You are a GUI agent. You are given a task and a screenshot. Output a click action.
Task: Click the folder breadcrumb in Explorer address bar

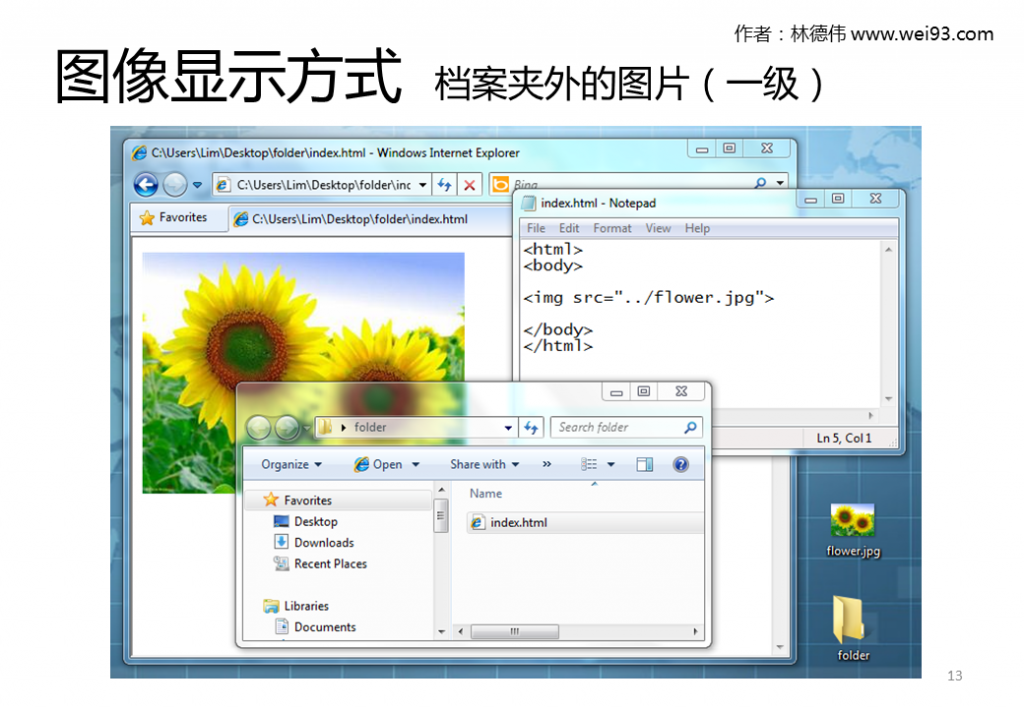(x=370, y=427)
